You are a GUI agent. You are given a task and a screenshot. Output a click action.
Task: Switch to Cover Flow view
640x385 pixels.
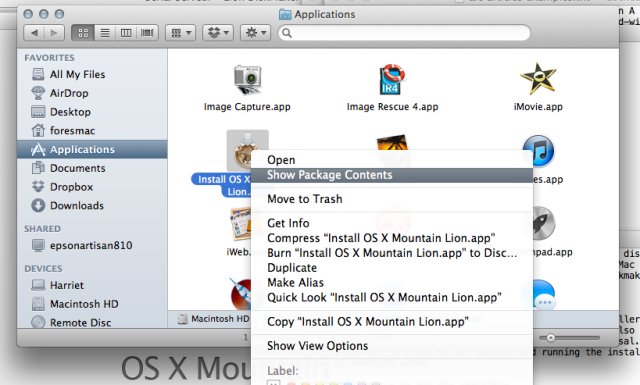point(147,33)
